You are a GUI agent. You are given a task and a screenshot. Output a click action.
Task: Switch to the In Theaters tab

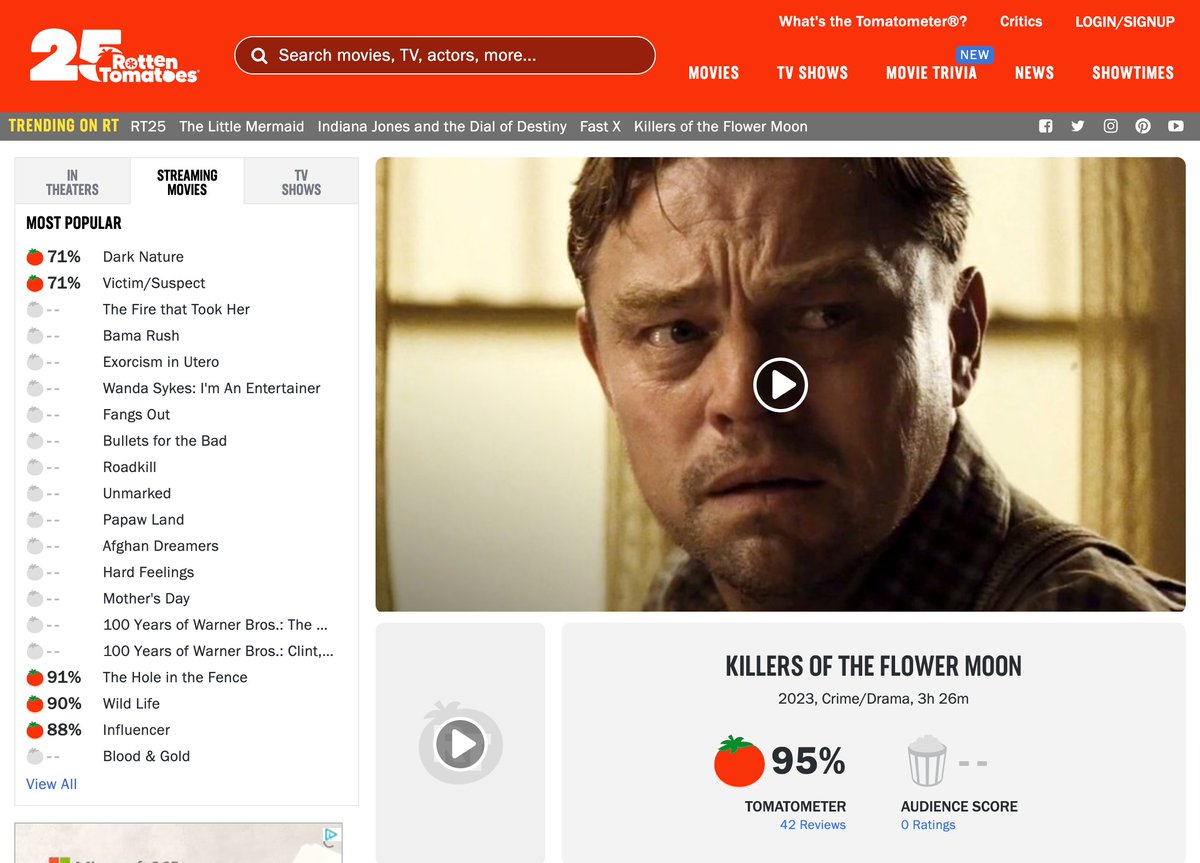pyautogui.click(x=72, y=182)
